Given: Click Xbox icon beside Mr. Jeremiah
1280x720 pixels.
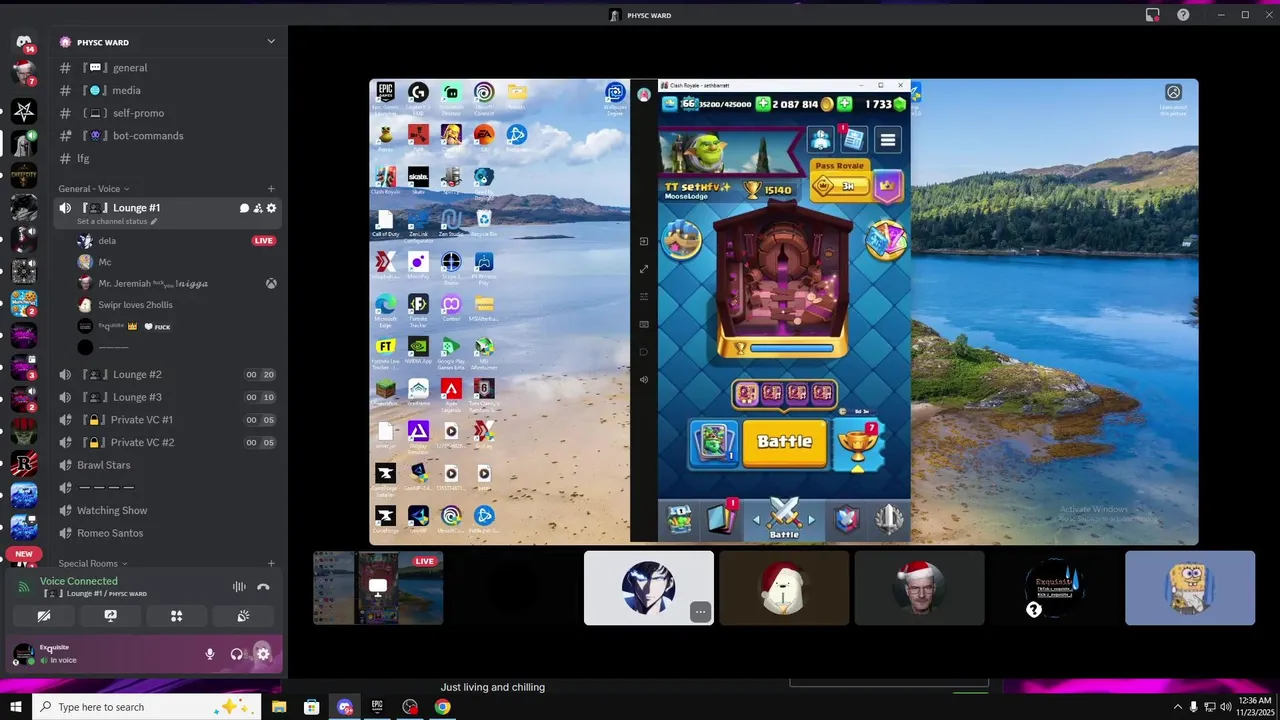Looking at the screenshot, I should click(x=271, y=284).
